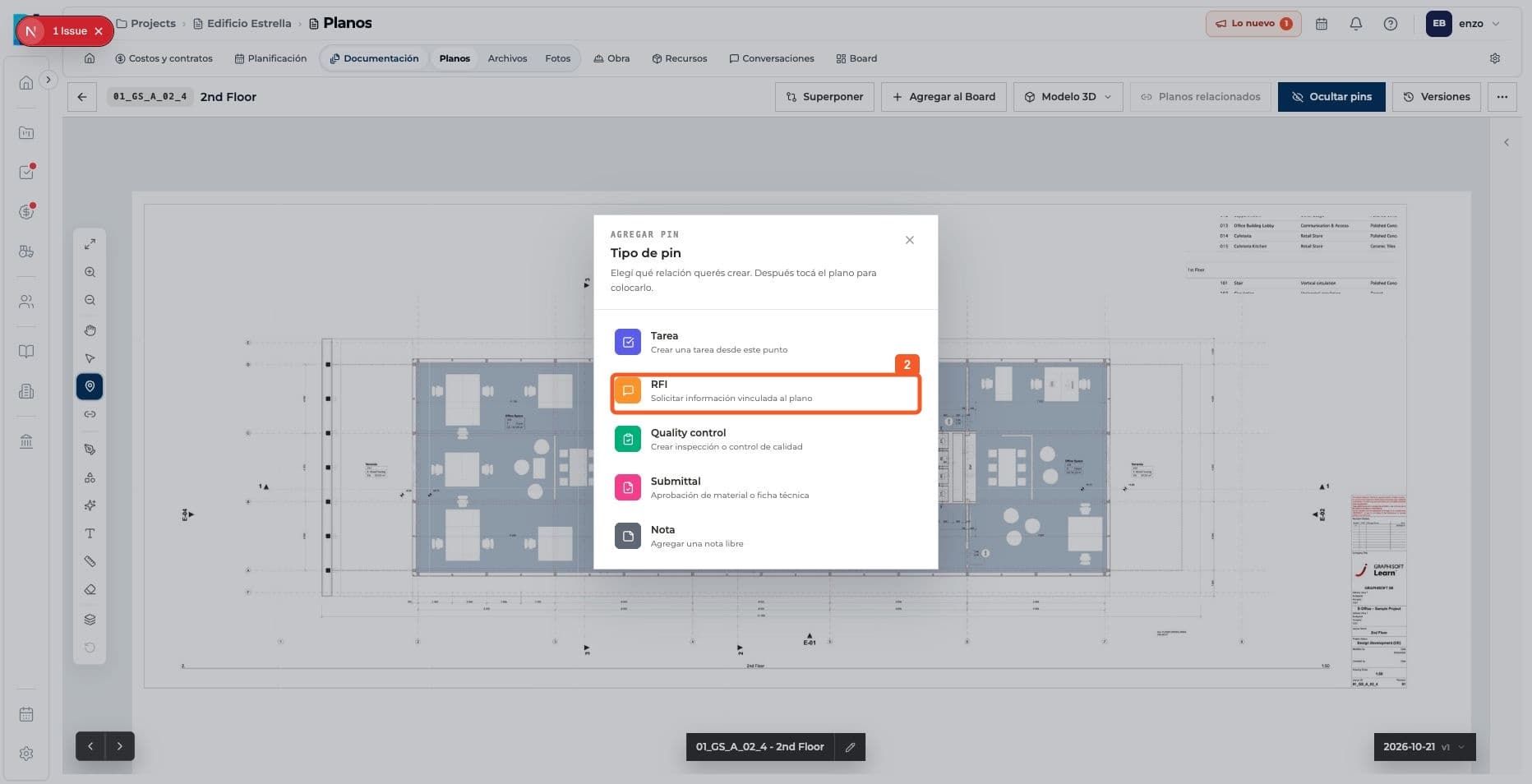The height and width of the screenshot is (784, 1532).
Task: Expand the left sidebar chevron
Action: [x=48, y=80]
